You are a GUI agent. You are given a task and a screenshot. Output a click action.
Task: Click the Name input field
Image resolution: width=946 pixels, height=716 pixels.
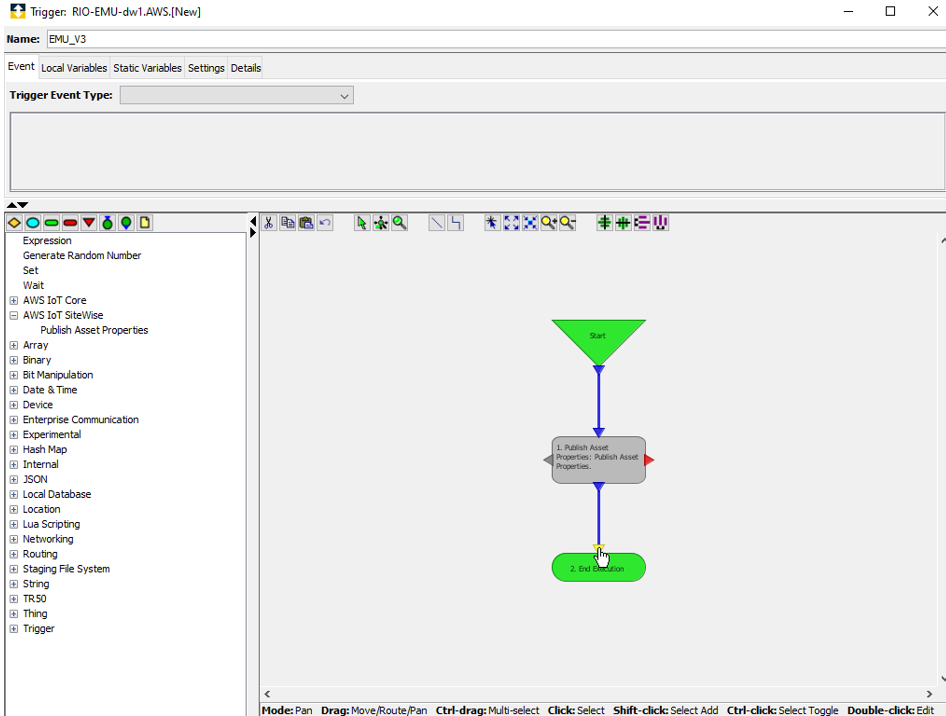pos(496,39)
